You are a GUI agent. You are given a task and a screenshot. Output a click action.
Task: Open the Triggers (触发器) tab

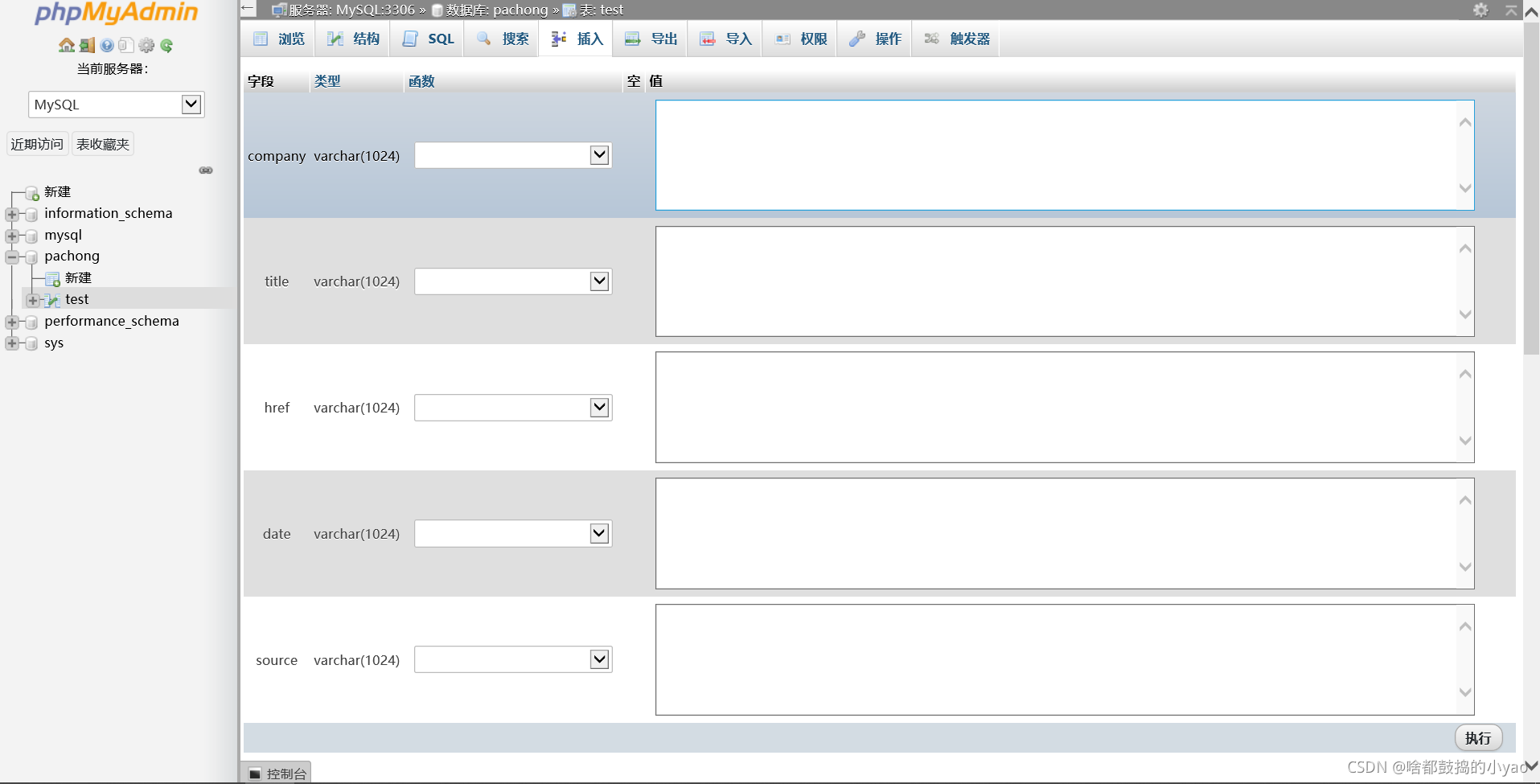tap(956, 39)
